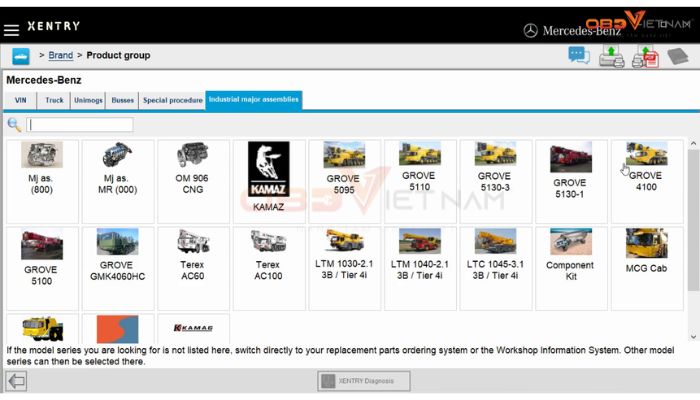Pick the GROVE 4100 crane
This screenshot has height=400, width=700.
tap(647, 181)
